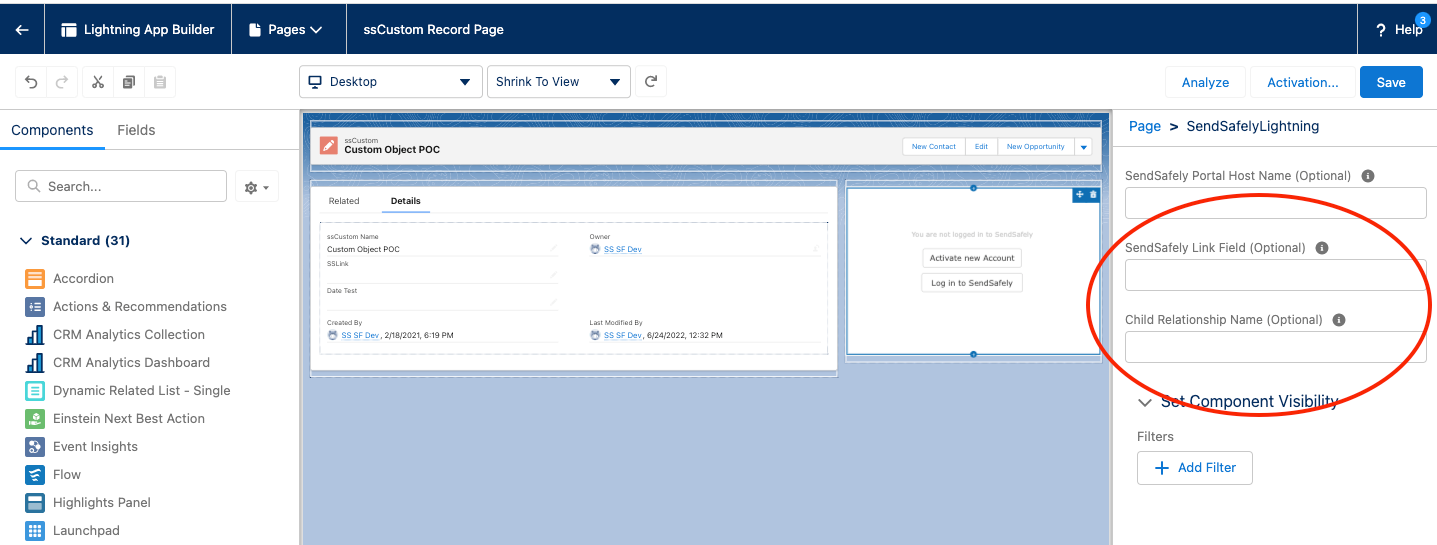
Task: Click the Page breadcrumb link
Action: pyautogui.click(x=1144, y=126)
